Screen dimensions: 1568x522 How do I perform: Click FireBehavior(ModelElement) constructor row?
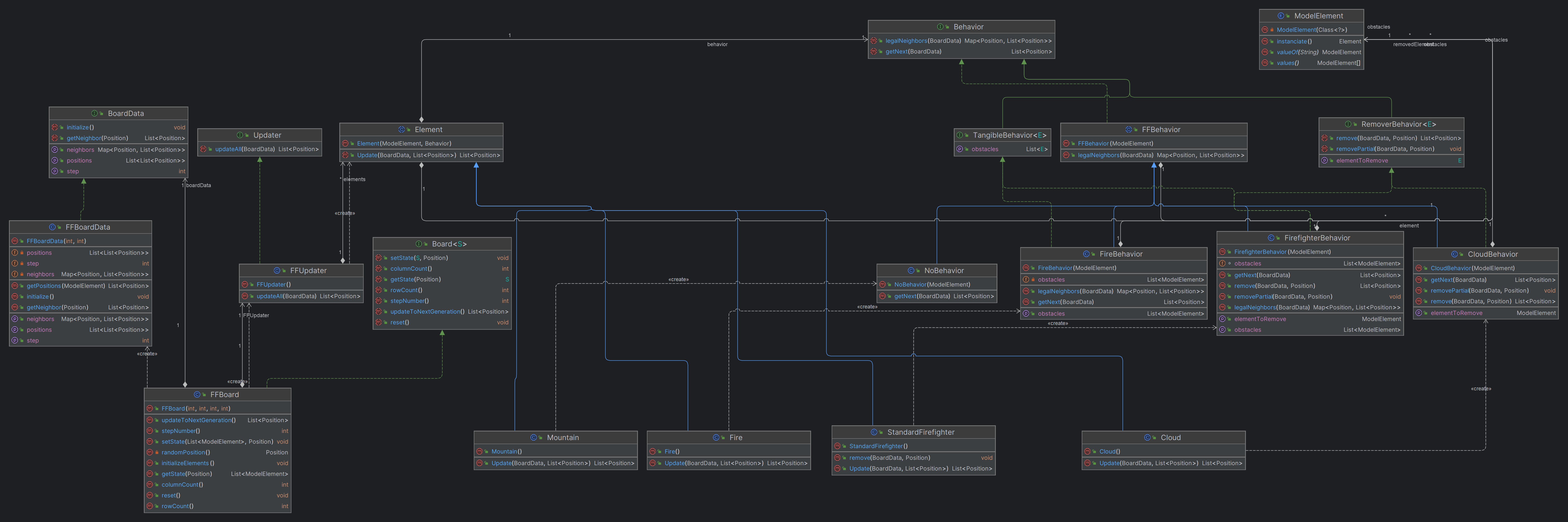pos(1114,268)
